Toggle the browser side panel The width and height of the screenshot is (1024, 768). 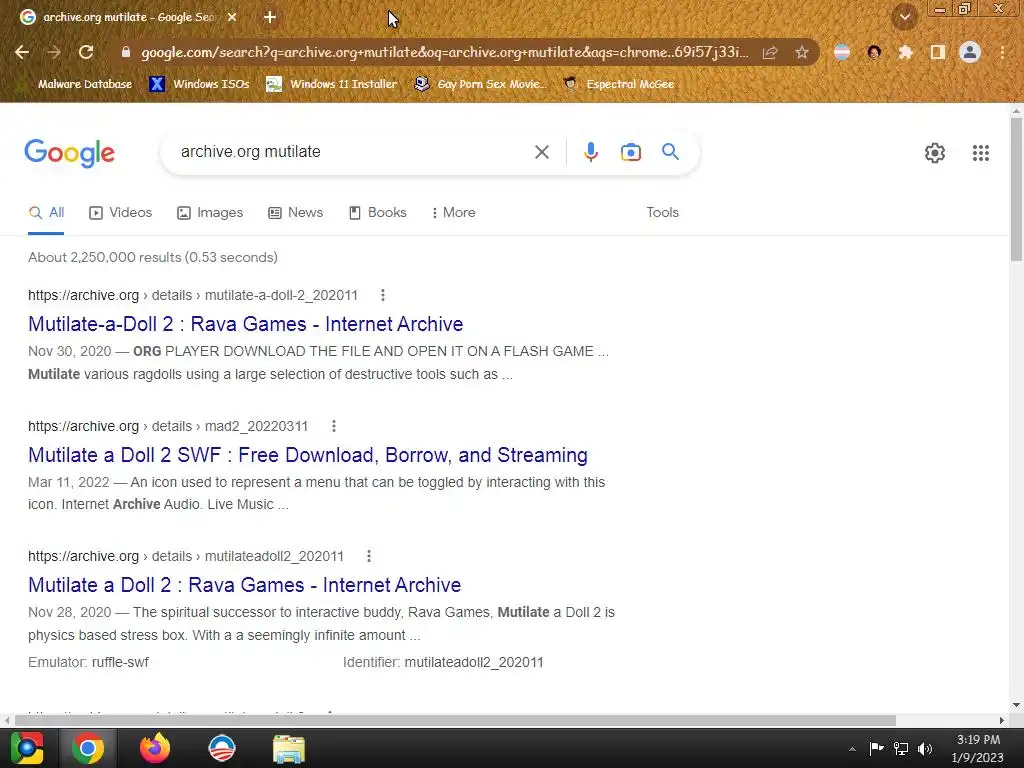938,52
